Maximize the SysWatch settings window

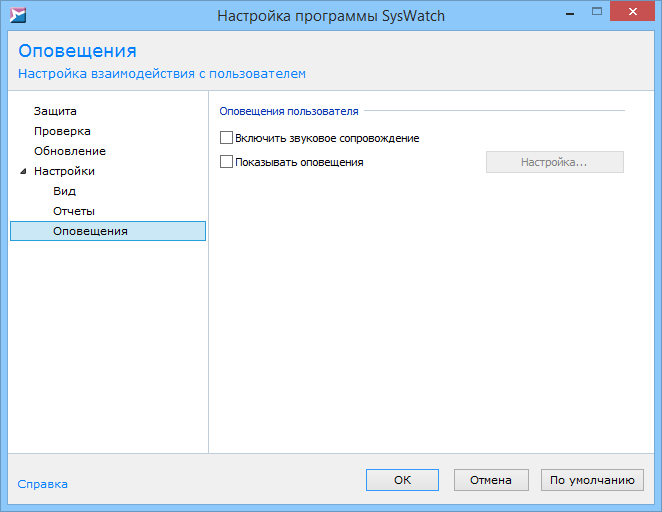[597, 12]
